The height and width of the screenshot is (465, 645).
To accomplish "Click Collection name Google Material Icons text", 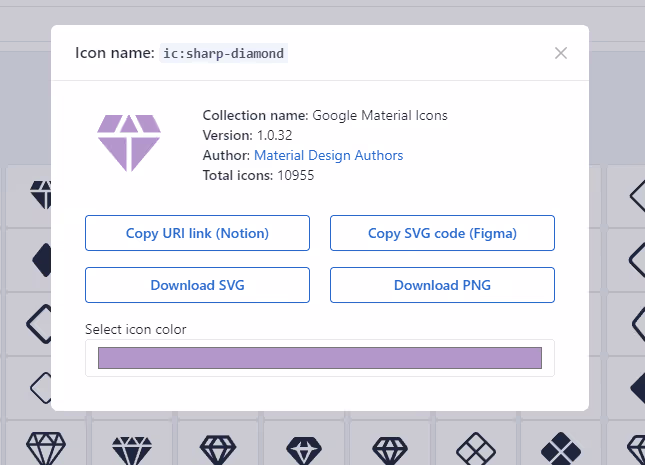I will (x=325, y=115).
